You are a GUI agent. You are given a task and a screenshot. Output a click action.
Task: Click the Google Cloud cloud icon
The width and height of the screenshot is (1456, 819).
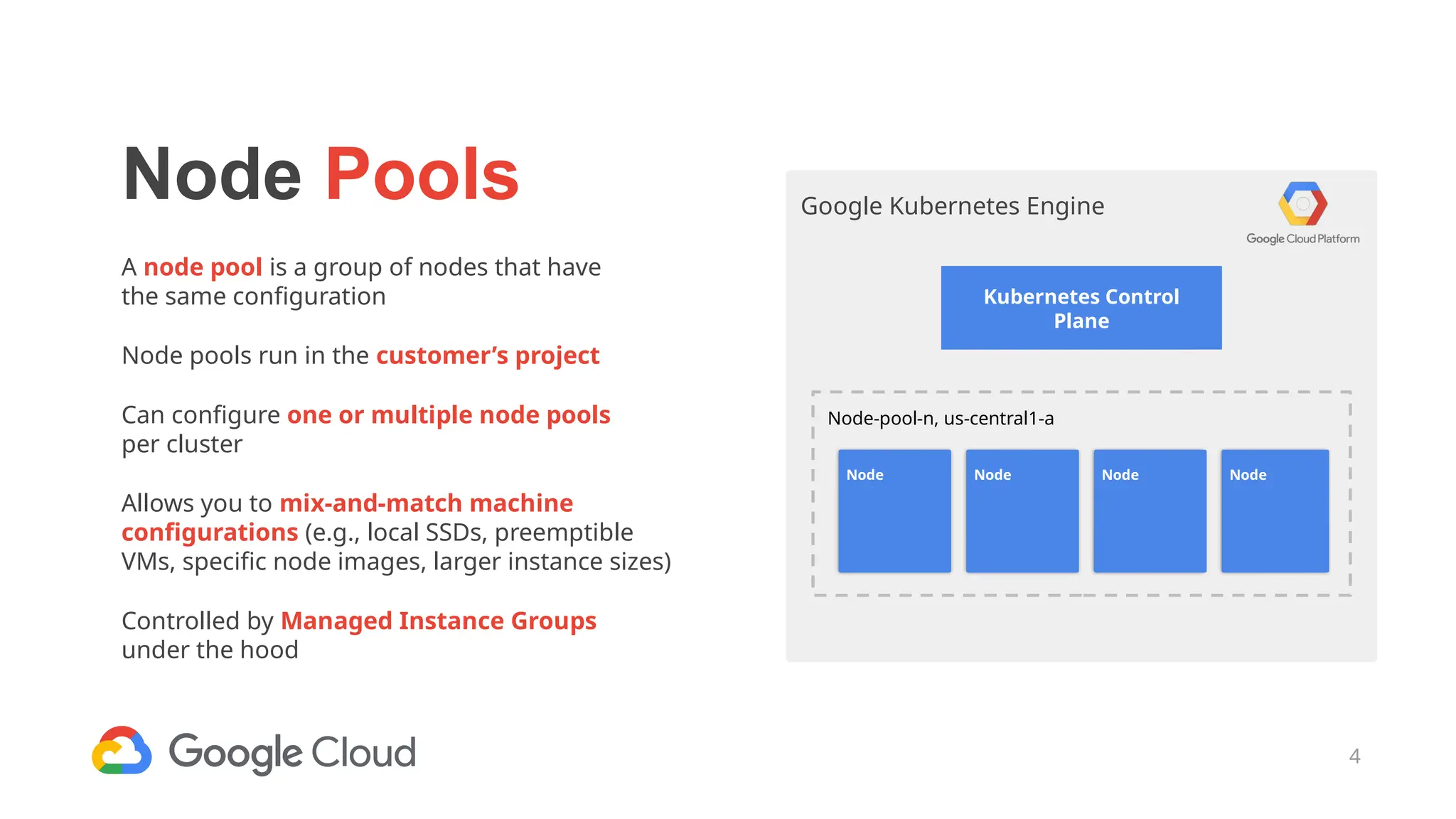(x=122, y=750)
